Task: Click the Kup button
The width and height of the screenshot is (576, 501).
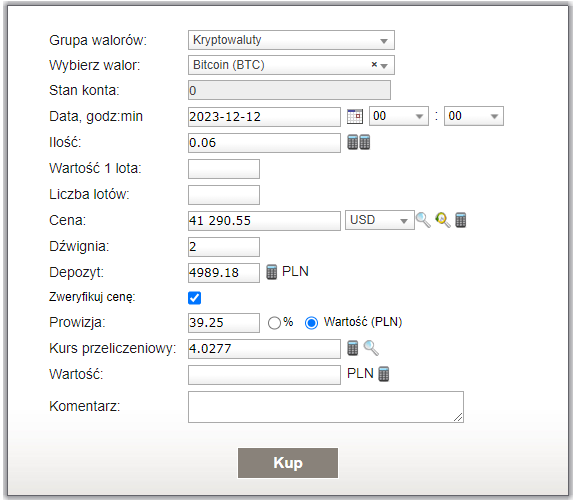Action: [x=288, y=463]
